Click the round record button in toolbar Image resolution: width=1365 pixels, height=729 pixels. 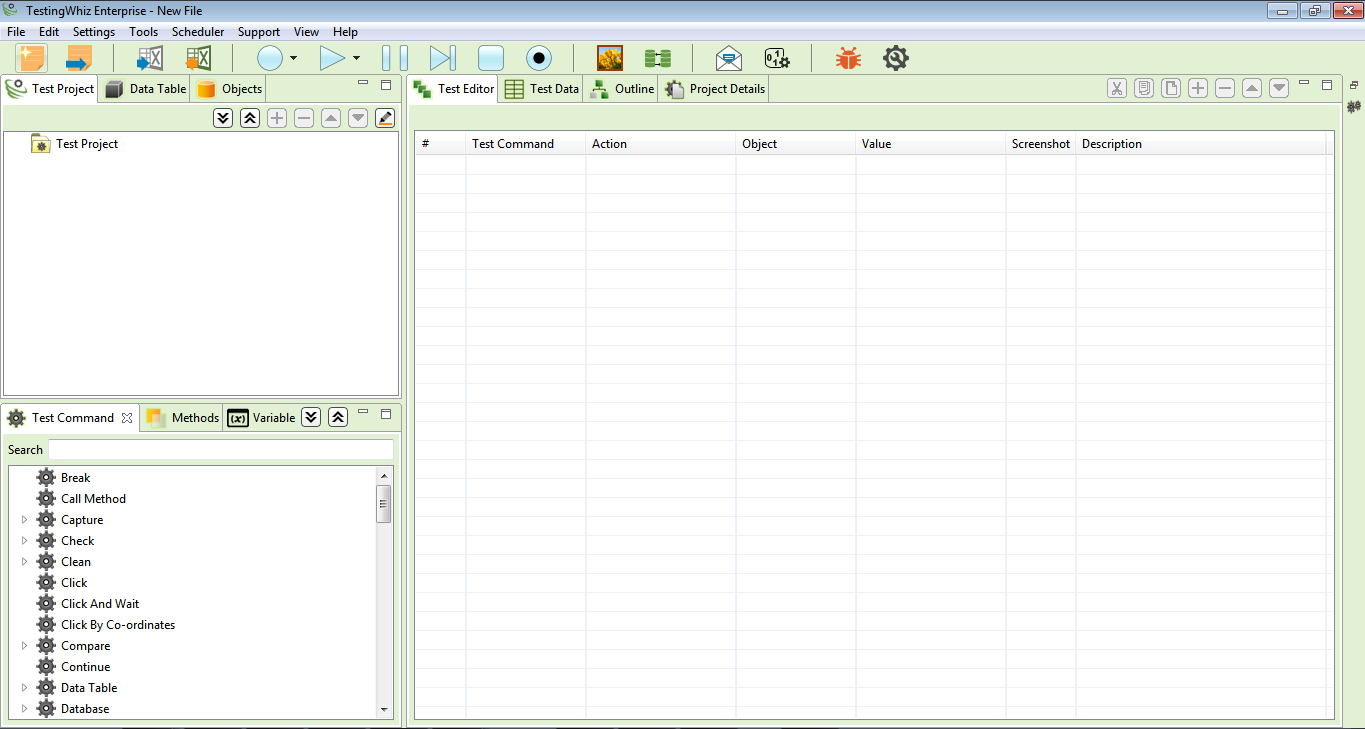click(539, 58)
